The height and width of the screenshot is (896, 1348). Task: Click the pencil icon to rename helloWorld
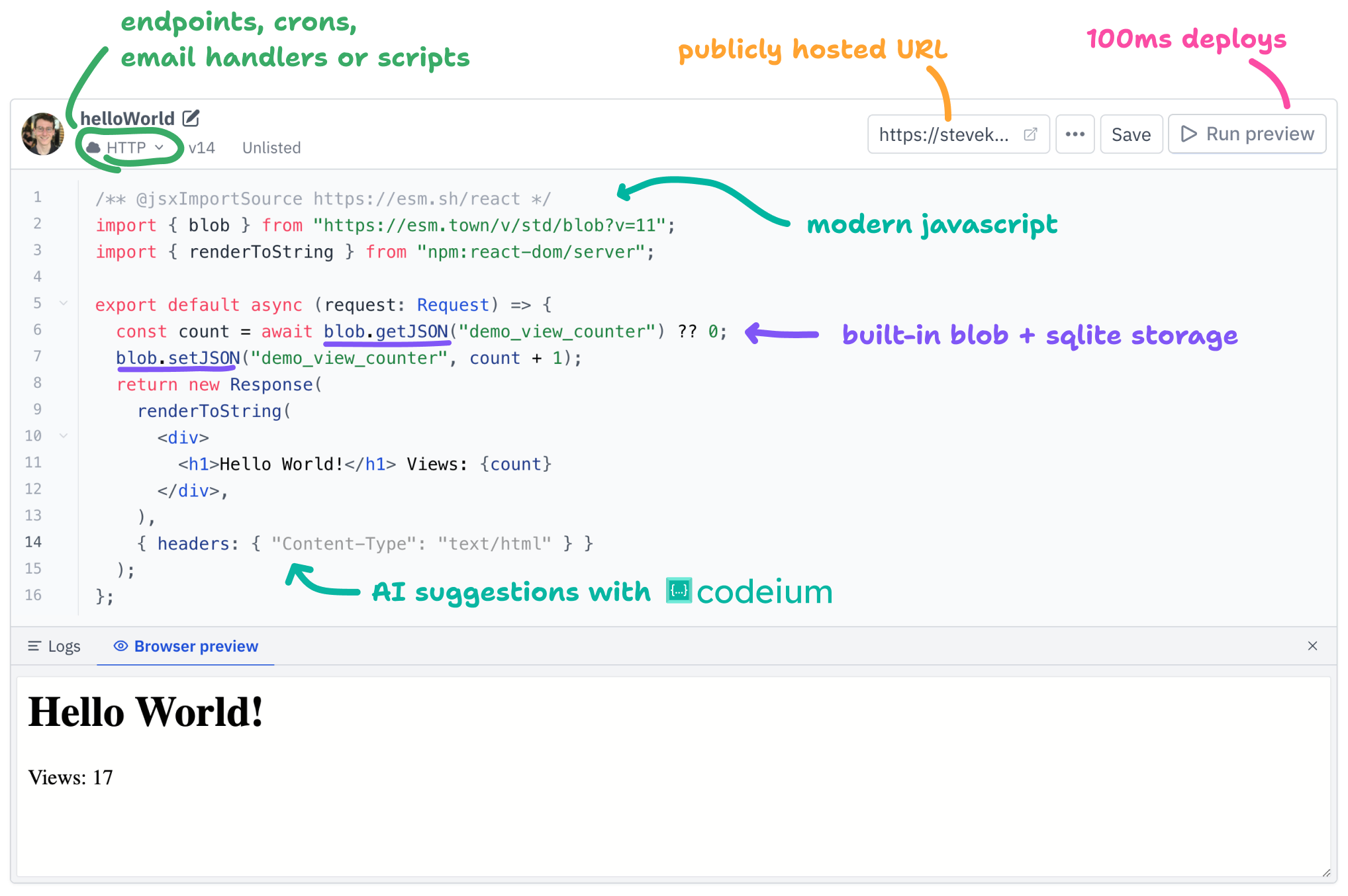191,118
